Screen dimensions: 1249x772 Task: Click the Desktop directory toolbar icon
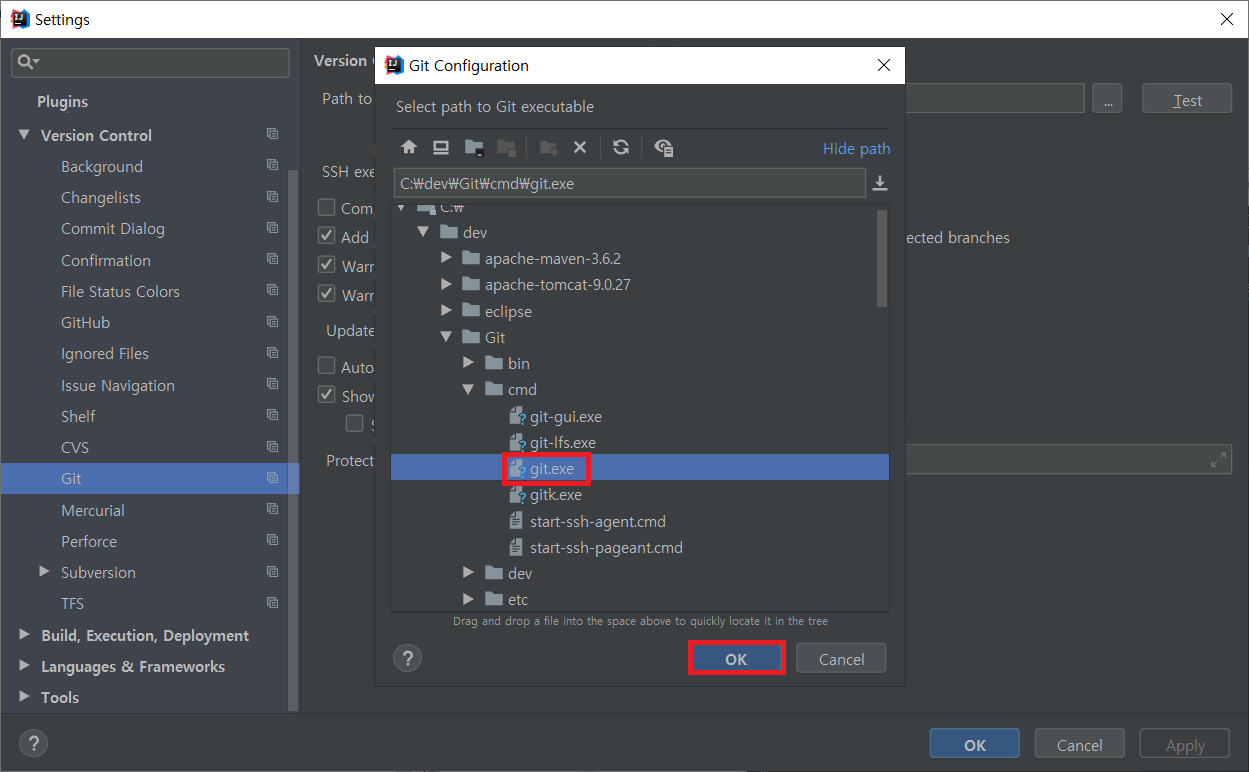coord(441,147)
